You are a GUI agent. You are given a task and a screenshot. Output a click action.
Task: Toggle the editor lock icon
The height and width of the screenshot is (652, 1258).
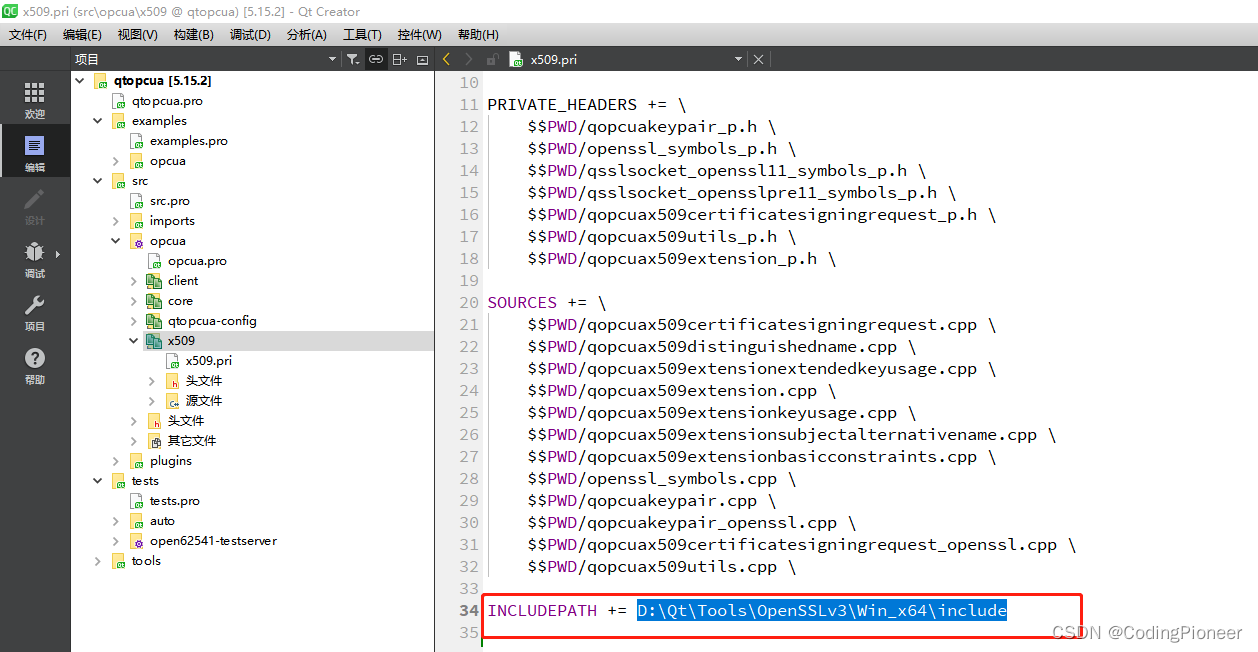tap(490, 59)
